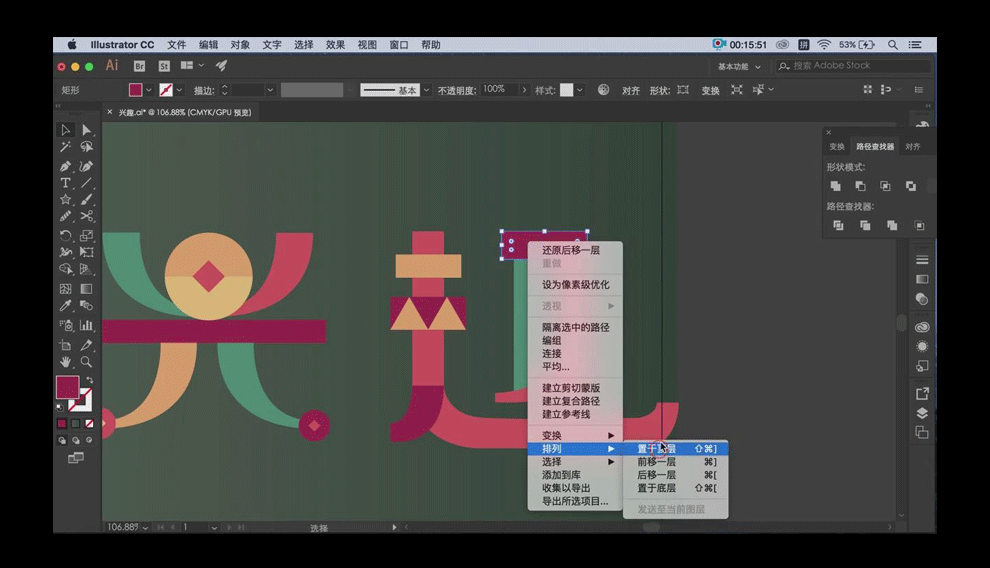Swap fill and stroke colors arrow
The image size is (990, 568).
pos(89,380)
